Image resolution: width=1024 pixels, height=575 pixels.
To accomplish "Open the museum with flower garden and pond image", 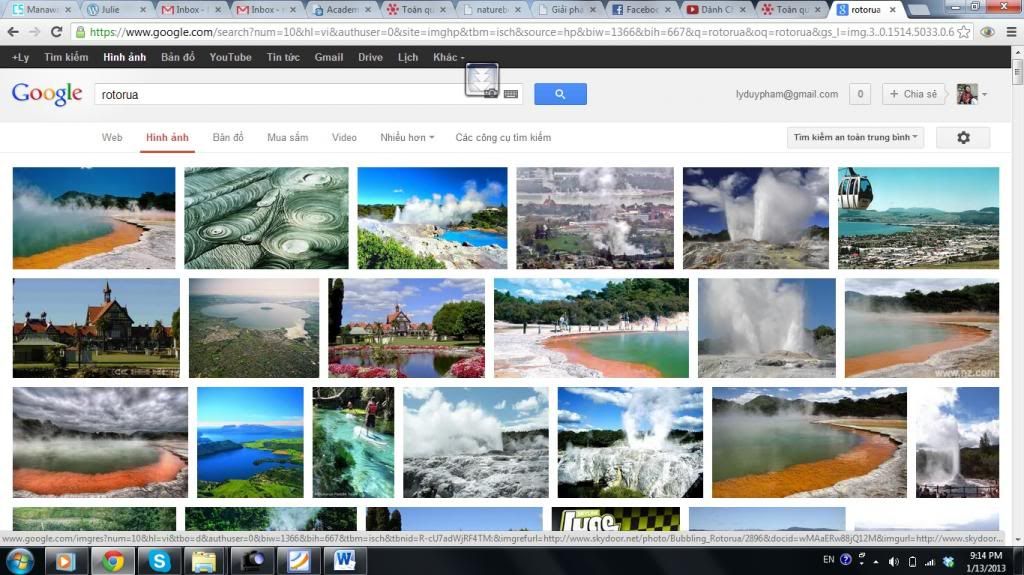I will pyautogui.click(x=406, y=328).
